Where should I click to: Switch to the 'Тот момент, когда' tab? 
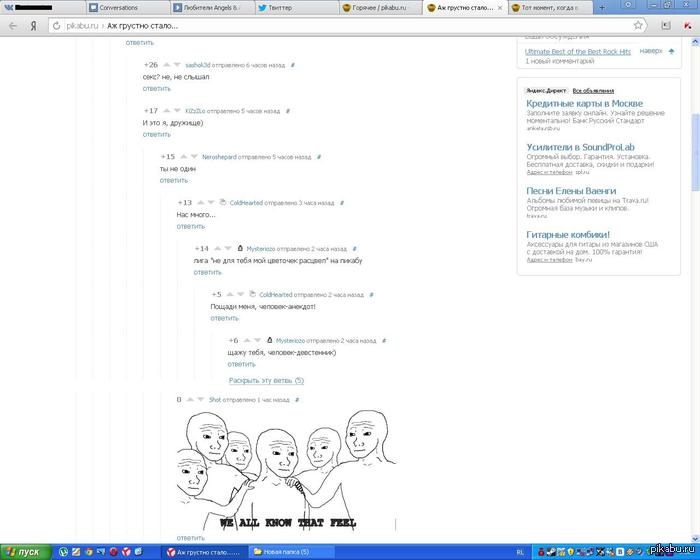(550, 8)
